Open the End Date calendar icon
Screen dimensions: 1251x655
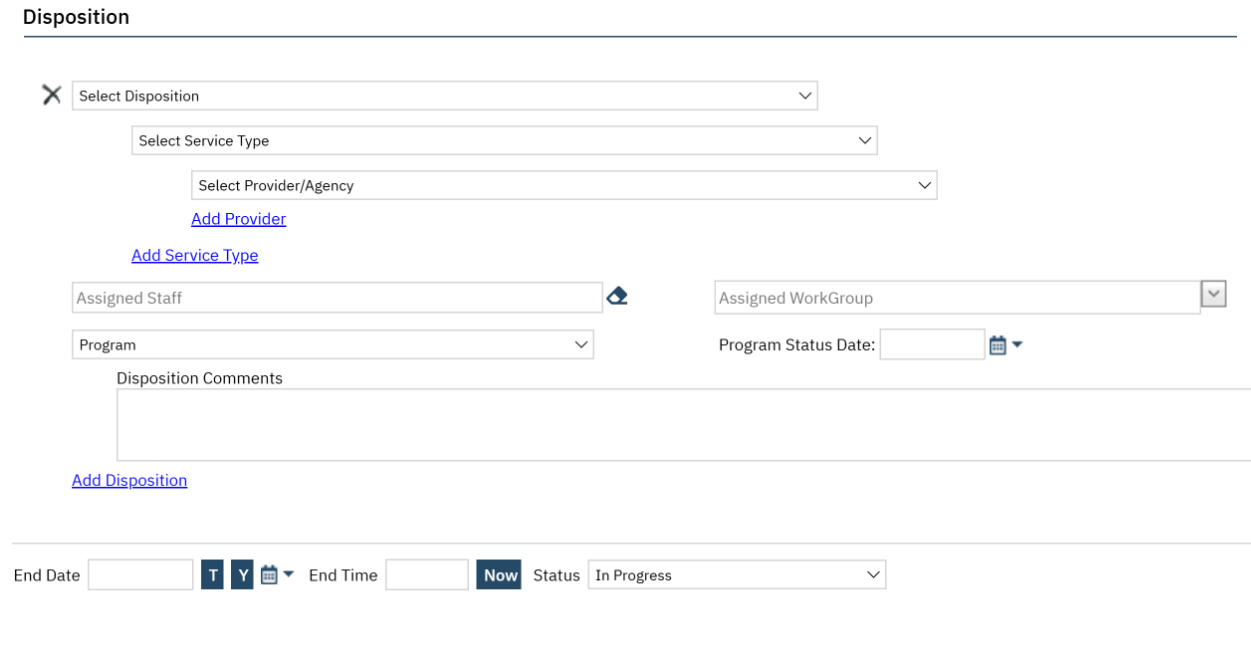point(269,575)
